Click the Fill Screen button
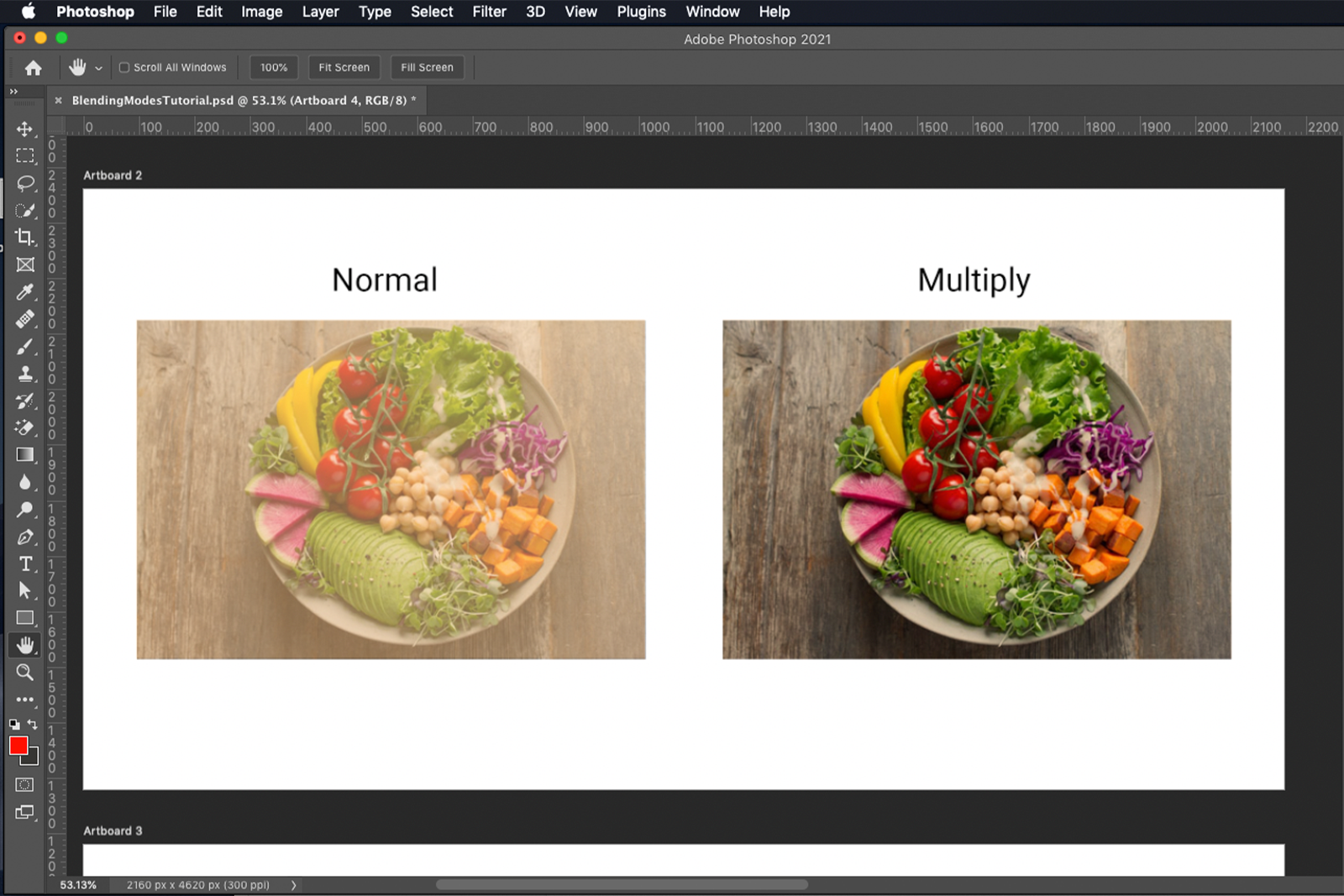 (427, 67)
